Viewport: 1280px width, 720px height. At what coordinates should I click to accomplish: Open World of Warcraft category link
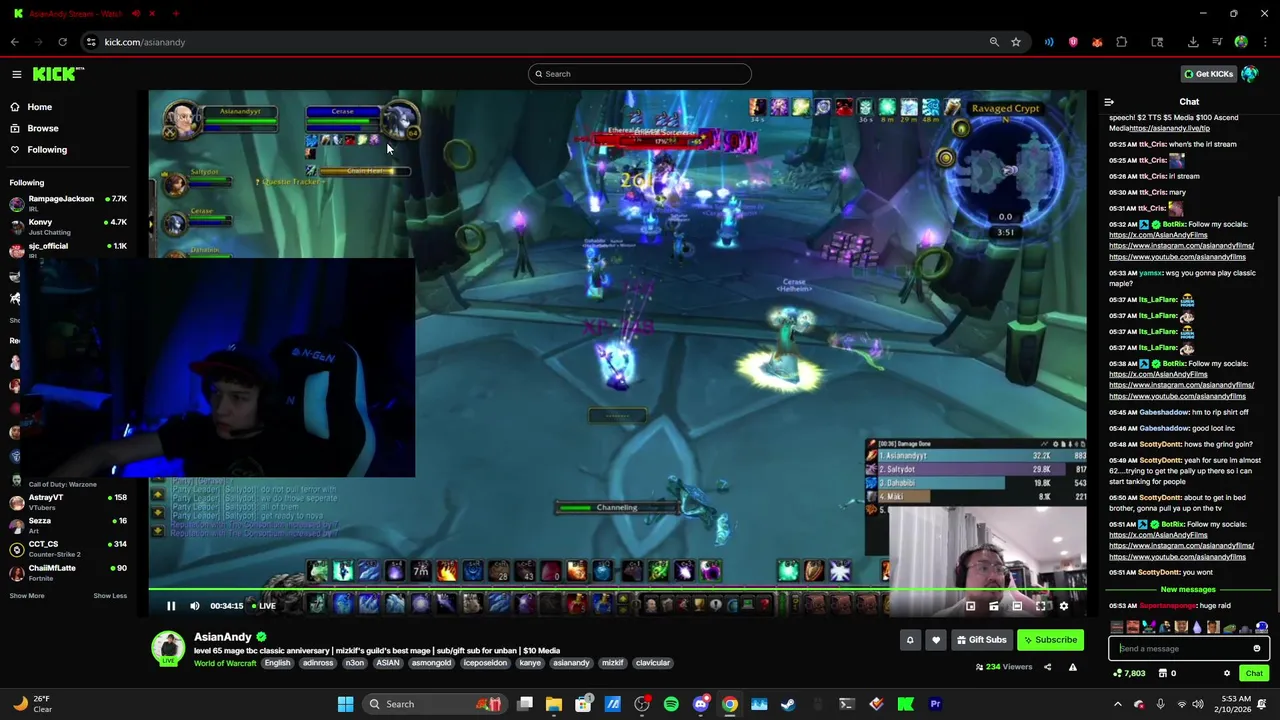coord(225,663)
